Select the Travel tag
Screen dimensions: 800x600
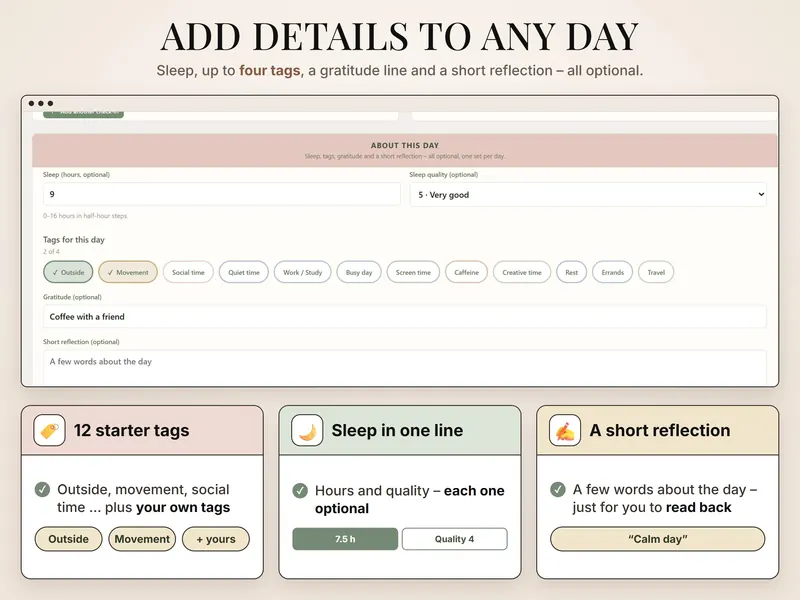pyautogui.click(x=656, y=272)
